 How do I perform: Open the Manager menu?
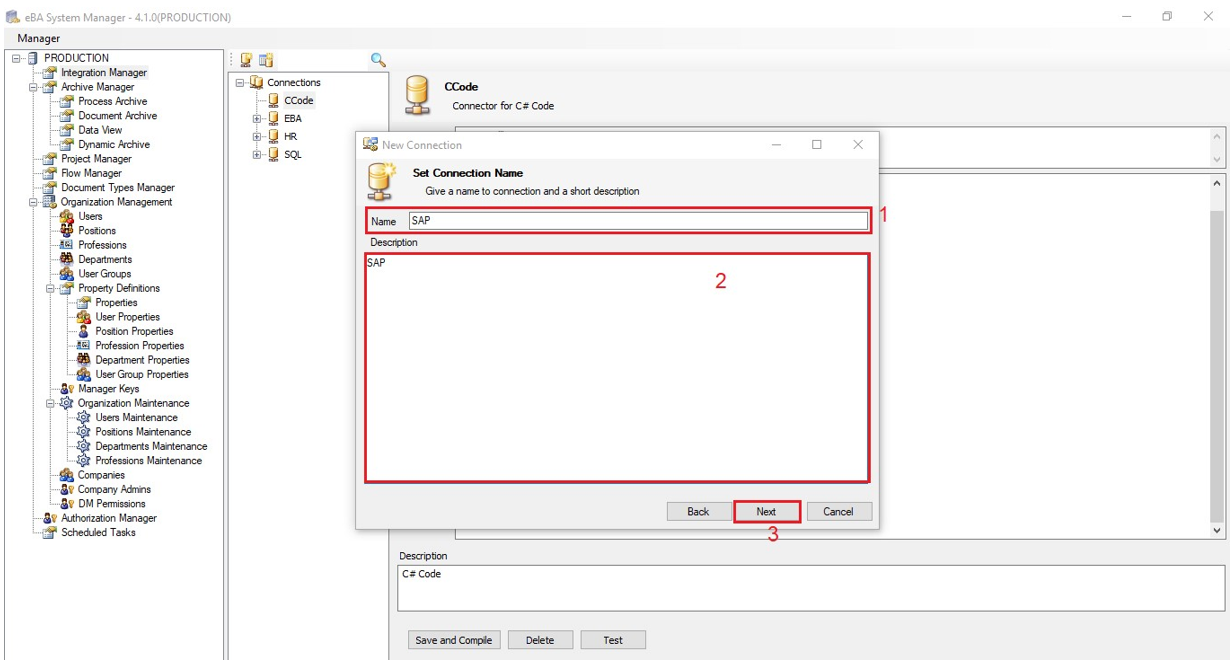(39, 38)
